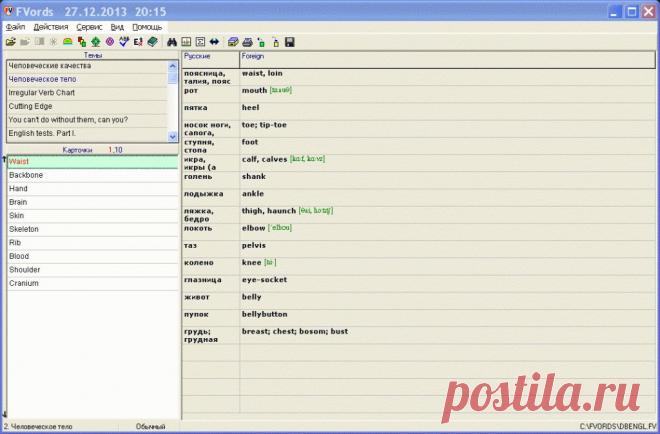
Task: Click the floppy disk save icon
Action: coord(289,43)
